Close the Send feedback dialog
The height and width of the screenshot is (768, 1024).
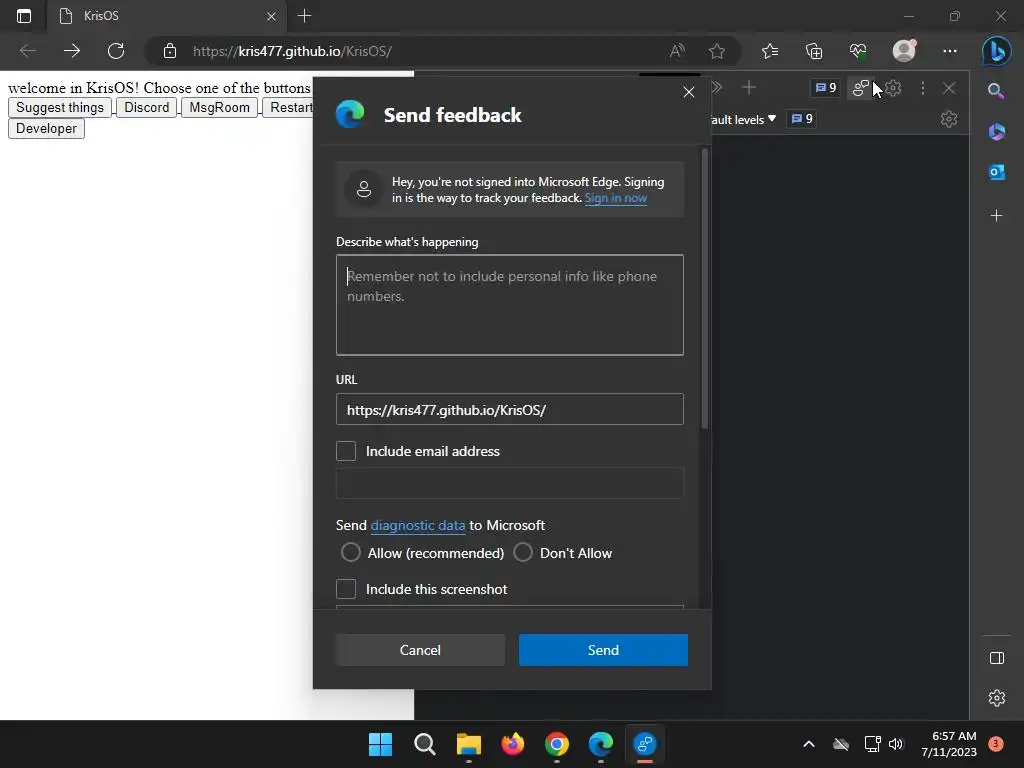[688, 92]
